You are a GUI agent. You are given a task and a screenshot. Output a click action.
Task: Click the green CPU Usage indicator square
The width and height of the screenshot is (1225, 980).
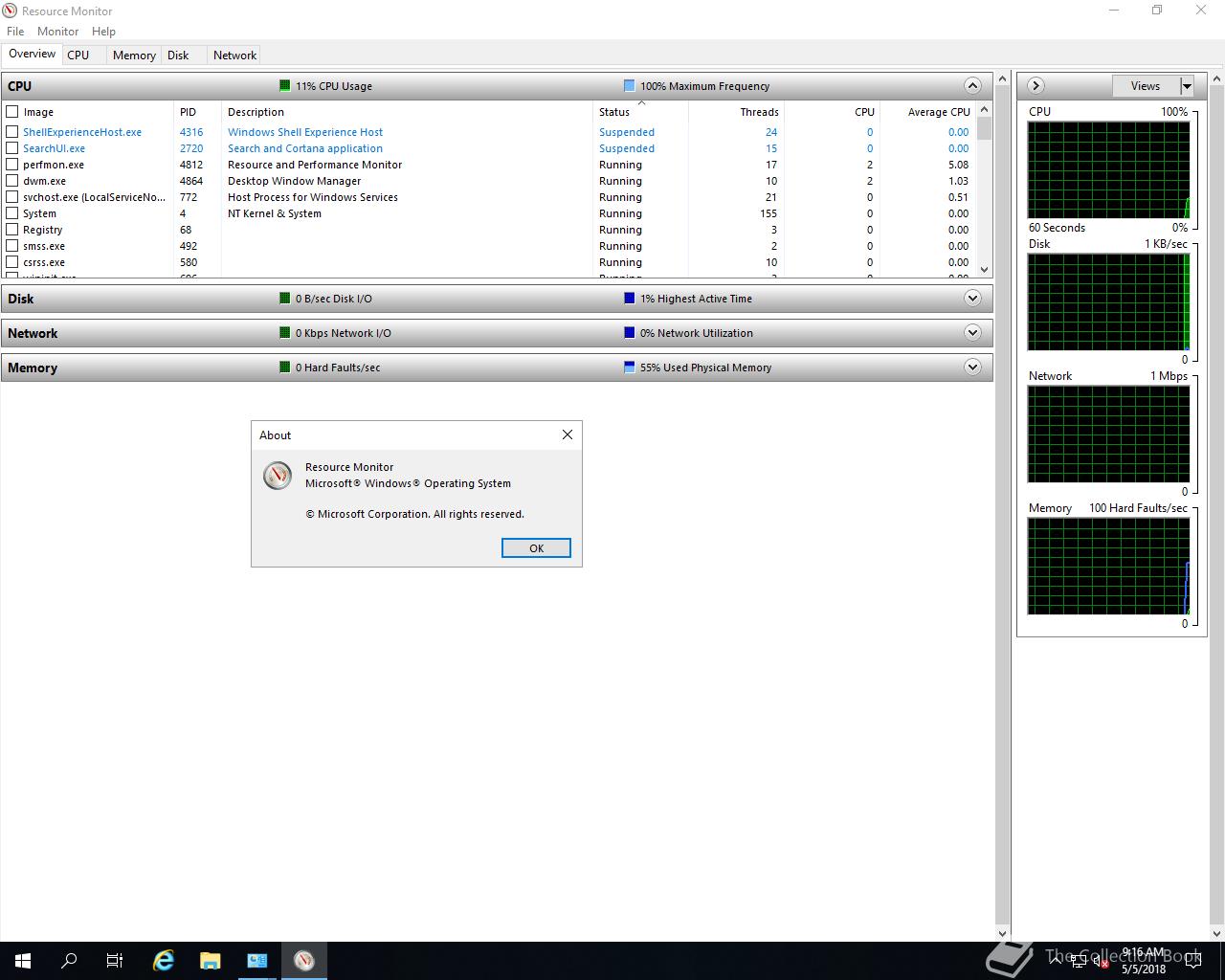(x=284, y=85)
